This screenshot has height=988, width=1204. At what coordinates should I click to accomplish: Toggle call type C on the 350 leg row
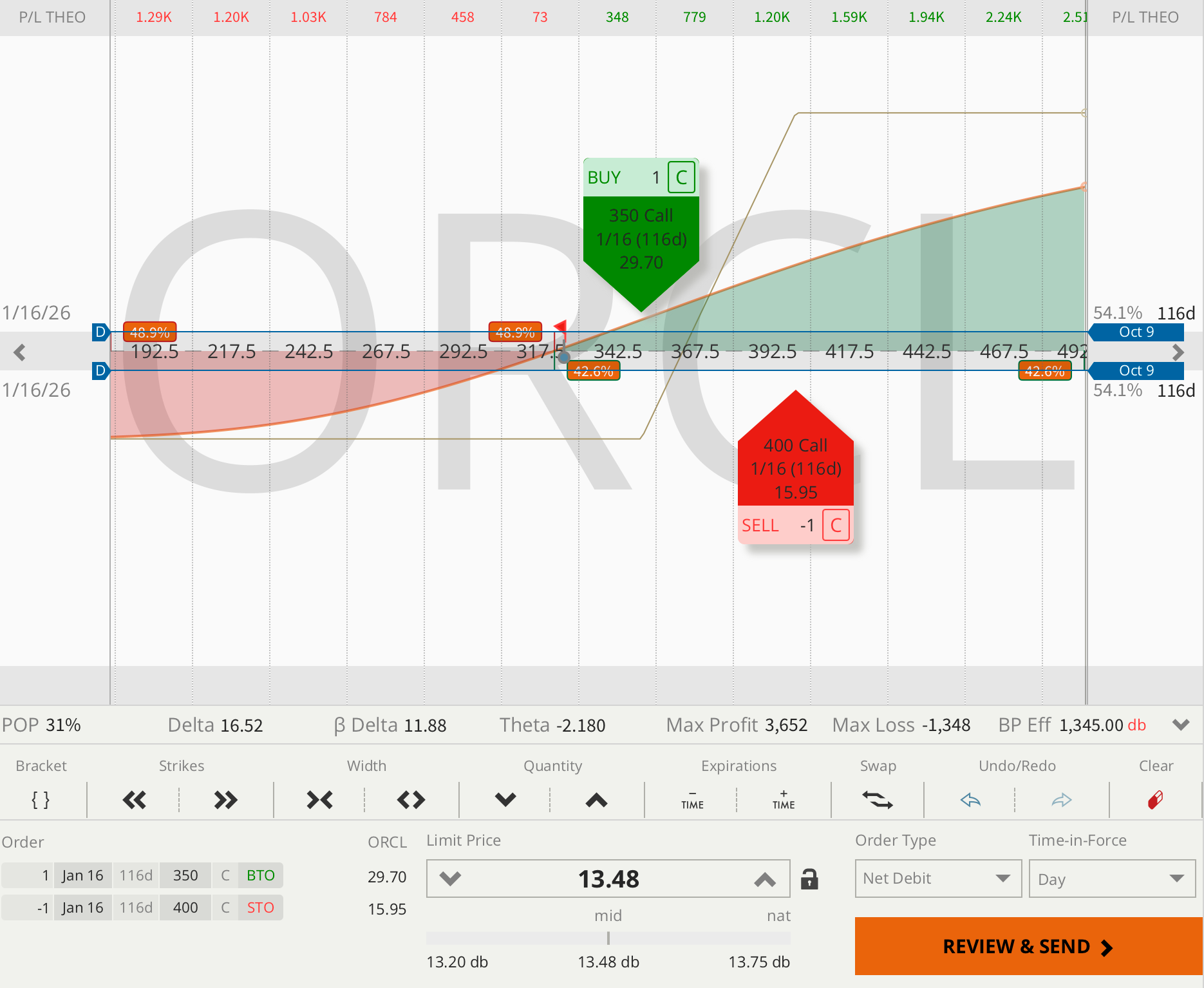tap(225, 875)
